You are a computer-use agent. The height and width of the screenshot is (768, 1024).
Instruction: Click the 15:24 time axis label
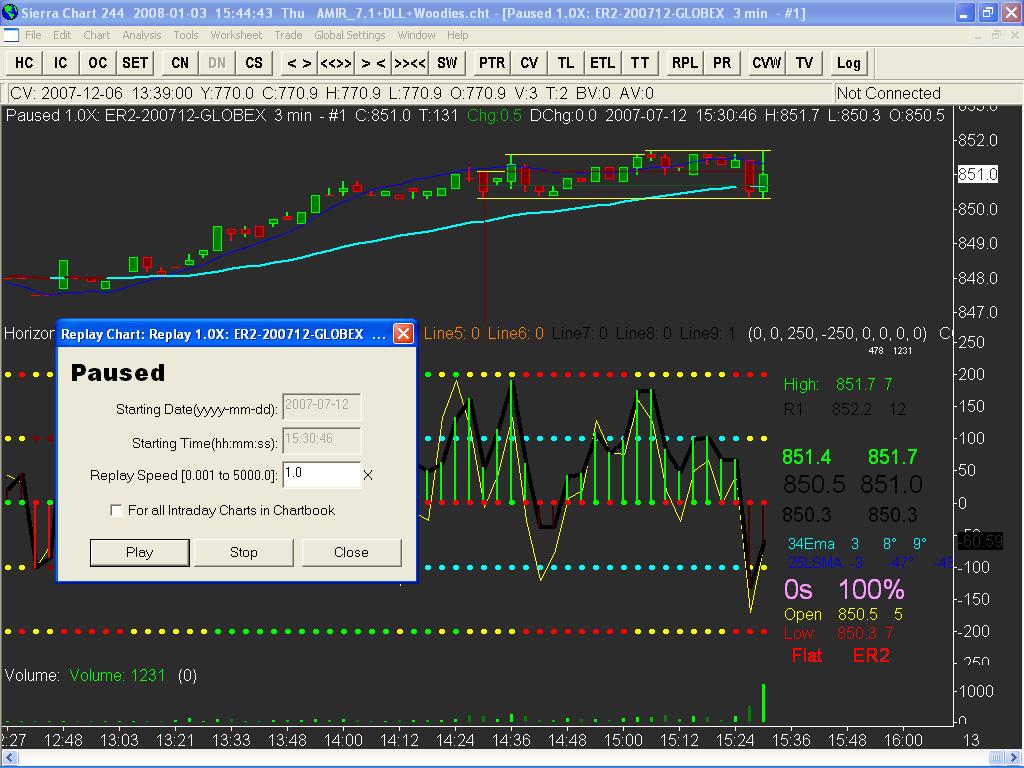(735, 740)
